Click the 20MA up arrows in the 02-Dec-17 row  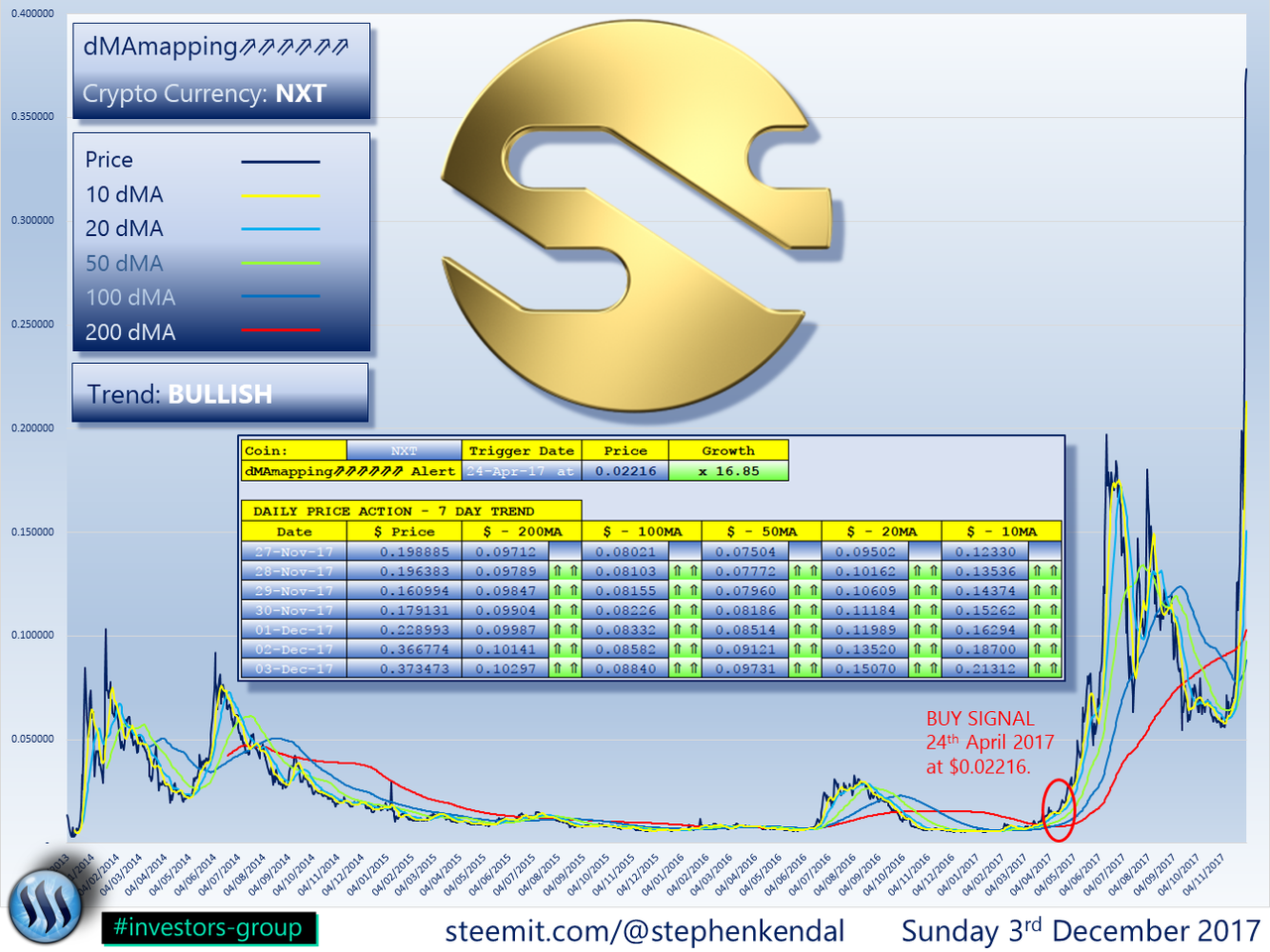coord(925,650)
